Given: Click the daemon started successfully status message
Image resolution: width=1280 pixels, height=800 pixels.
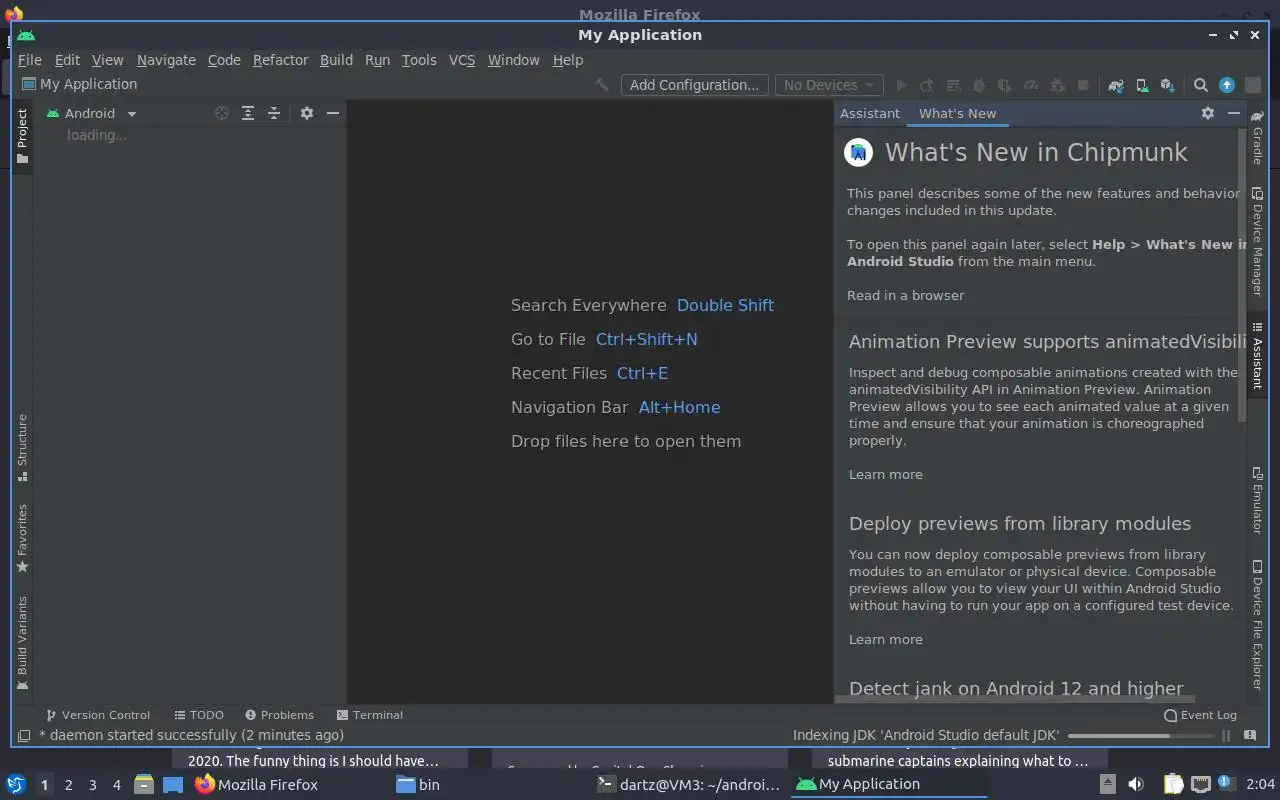Looking at the screenshot, I should 191,735.
